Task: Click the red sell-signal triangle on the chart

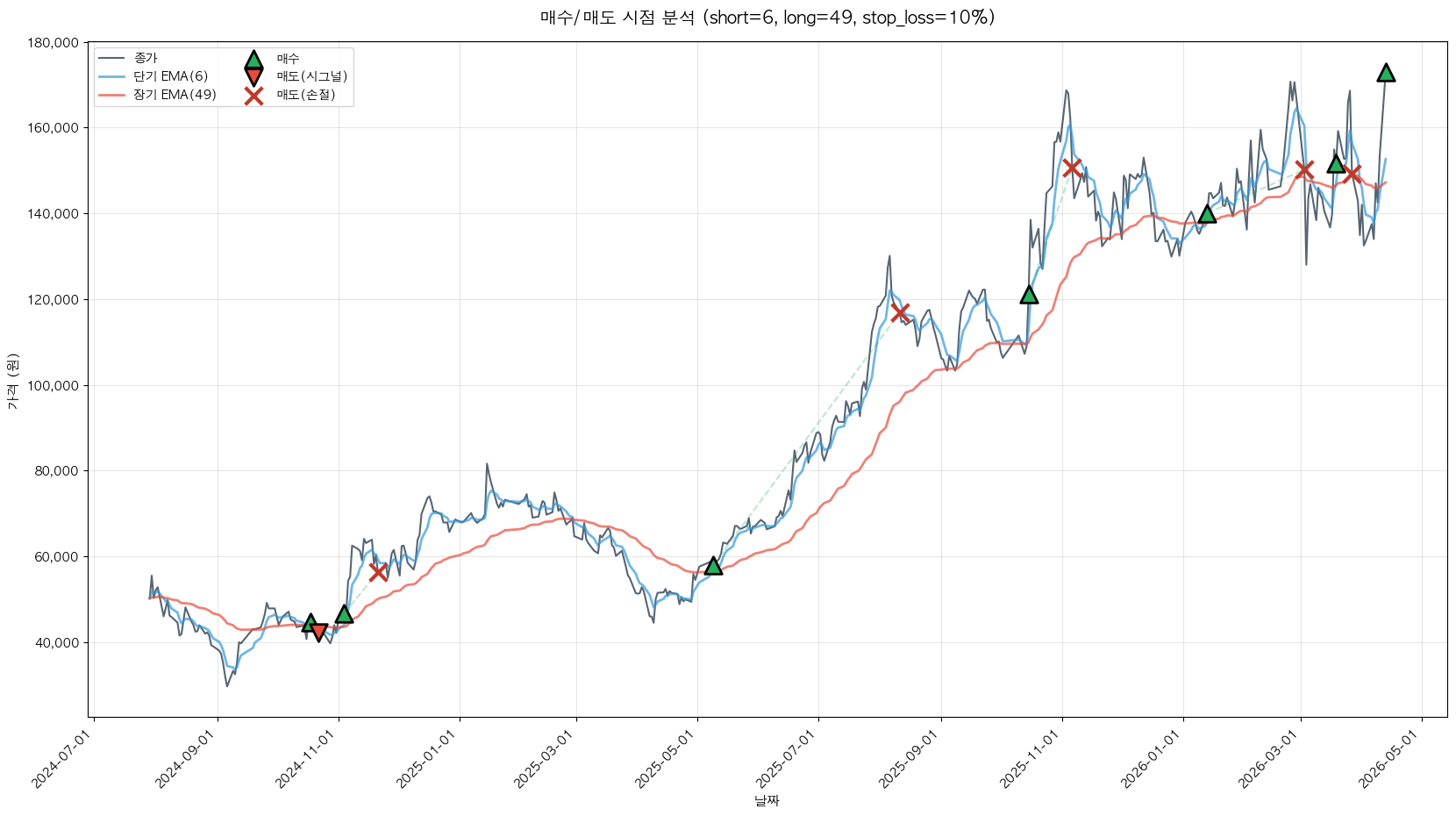Action: click(318, 632)
